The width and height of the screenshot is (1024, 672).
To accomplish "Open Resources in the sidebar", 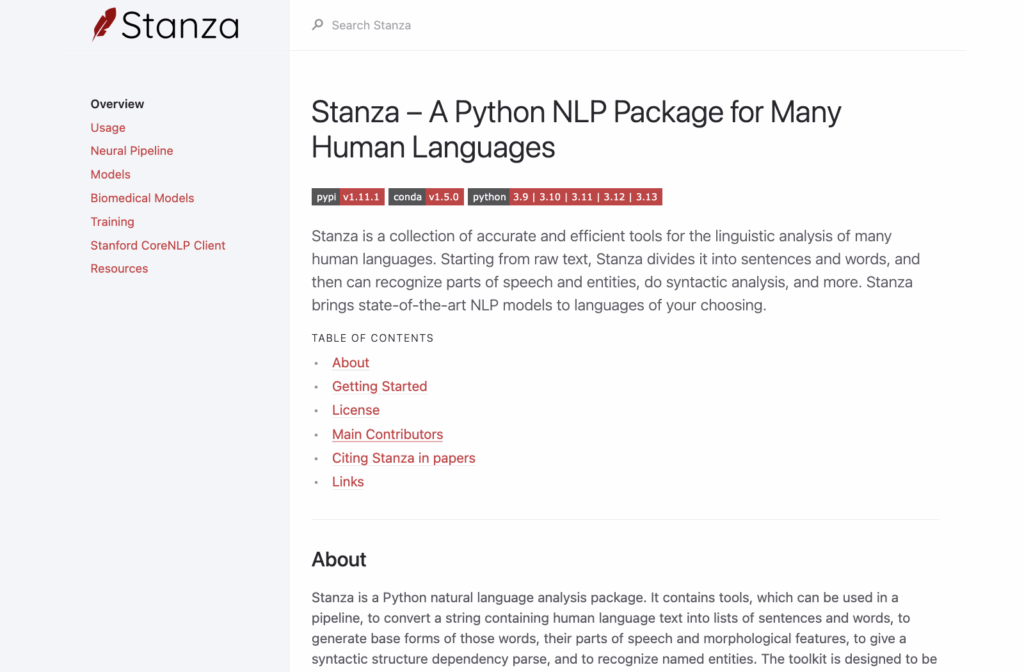I will [x=119, y=269].
